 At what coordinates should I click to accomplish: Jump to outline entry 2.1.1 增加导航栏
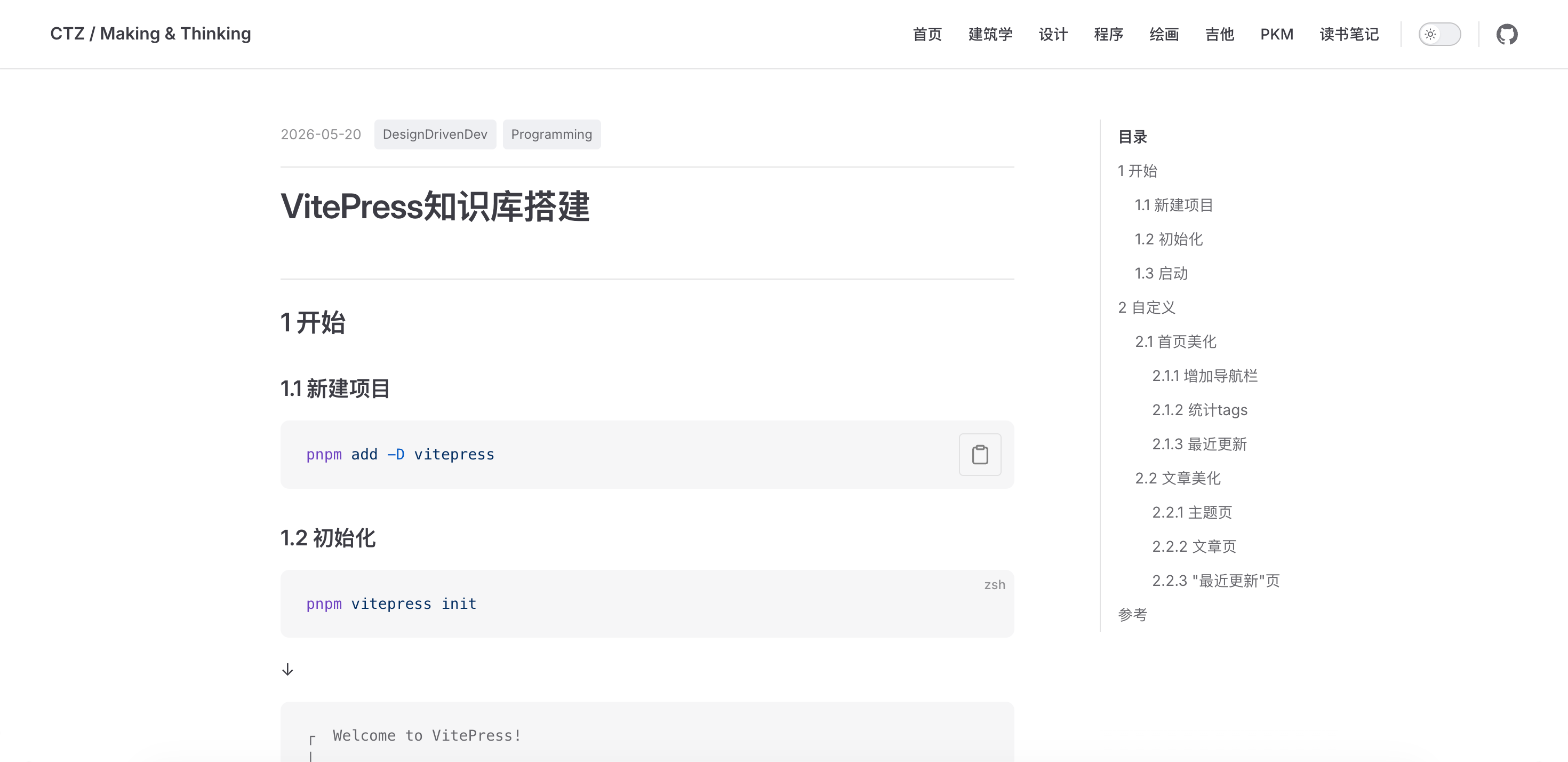point(1205,375)
